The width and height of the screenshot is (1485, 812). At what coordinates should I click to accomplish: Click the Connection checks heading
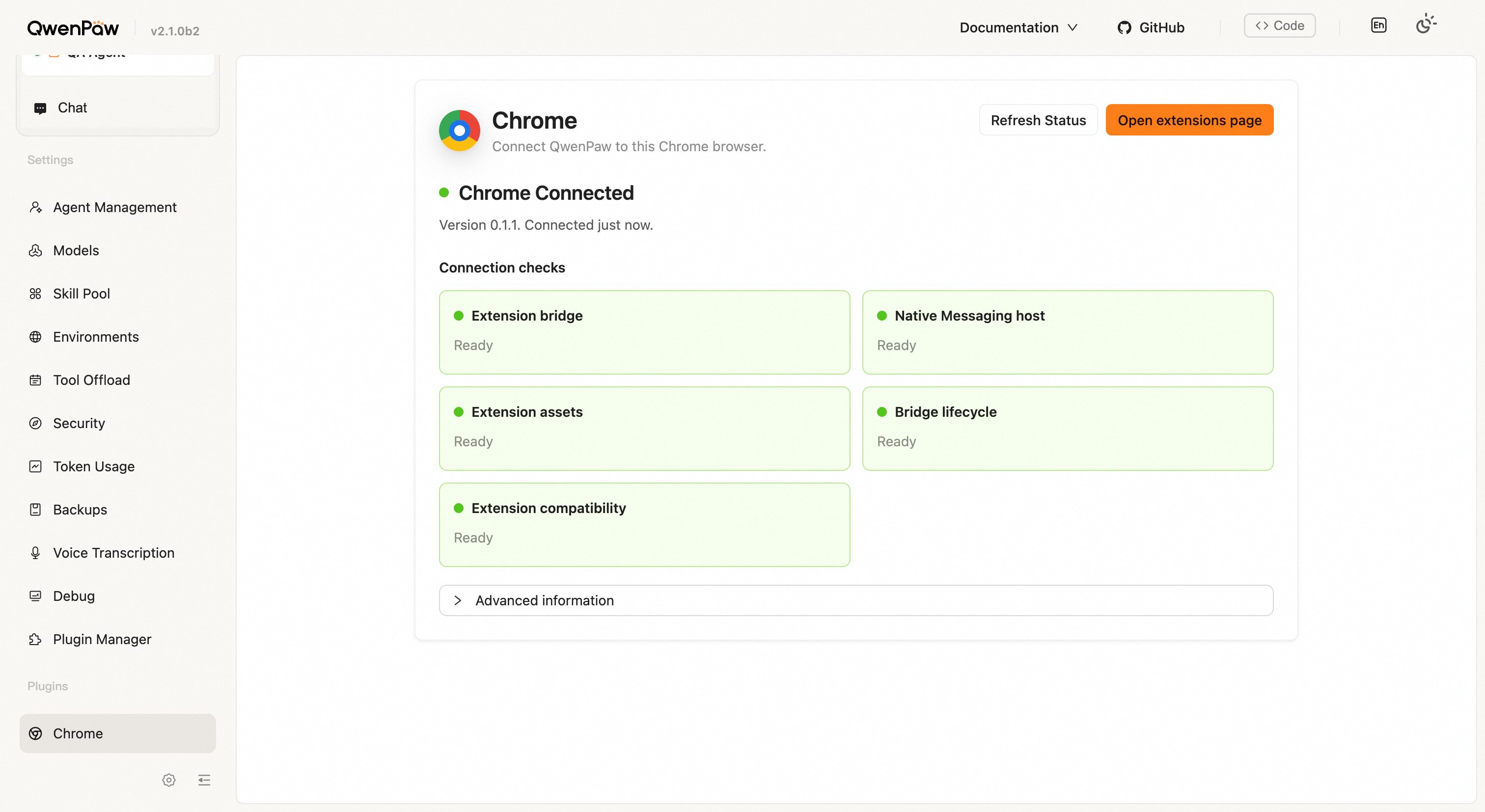coord(502,268)
